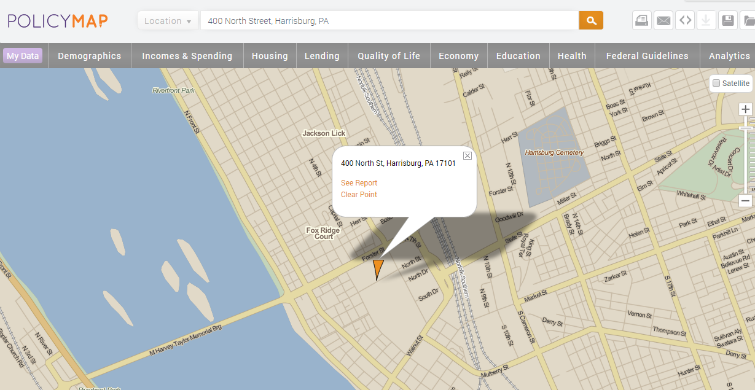Click the open folder icon
755x390 pixels.
[748, 21]
